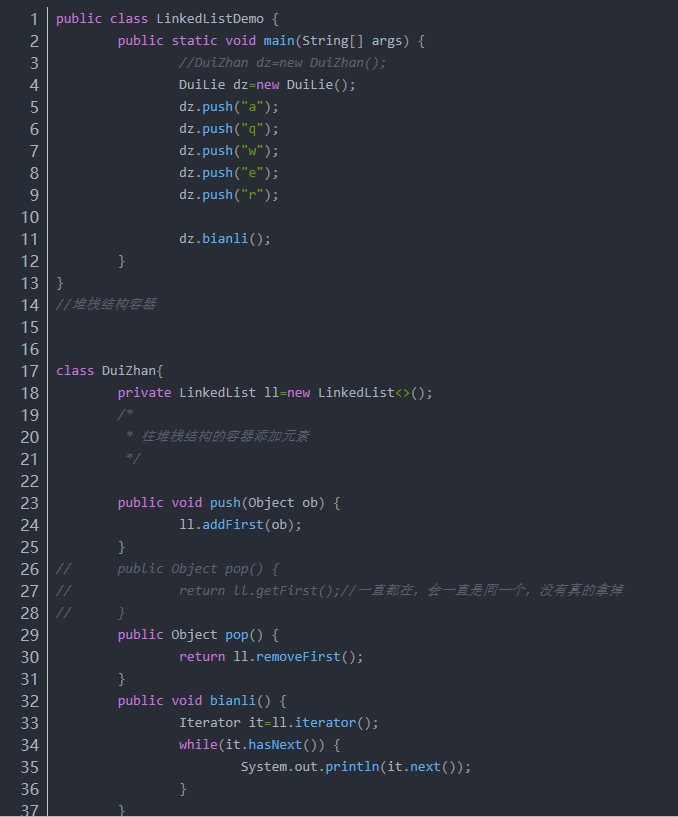The image size is (678, 817).
Task: Click System.out.println(it.next()); on line 35
Action: click(356, 767)
